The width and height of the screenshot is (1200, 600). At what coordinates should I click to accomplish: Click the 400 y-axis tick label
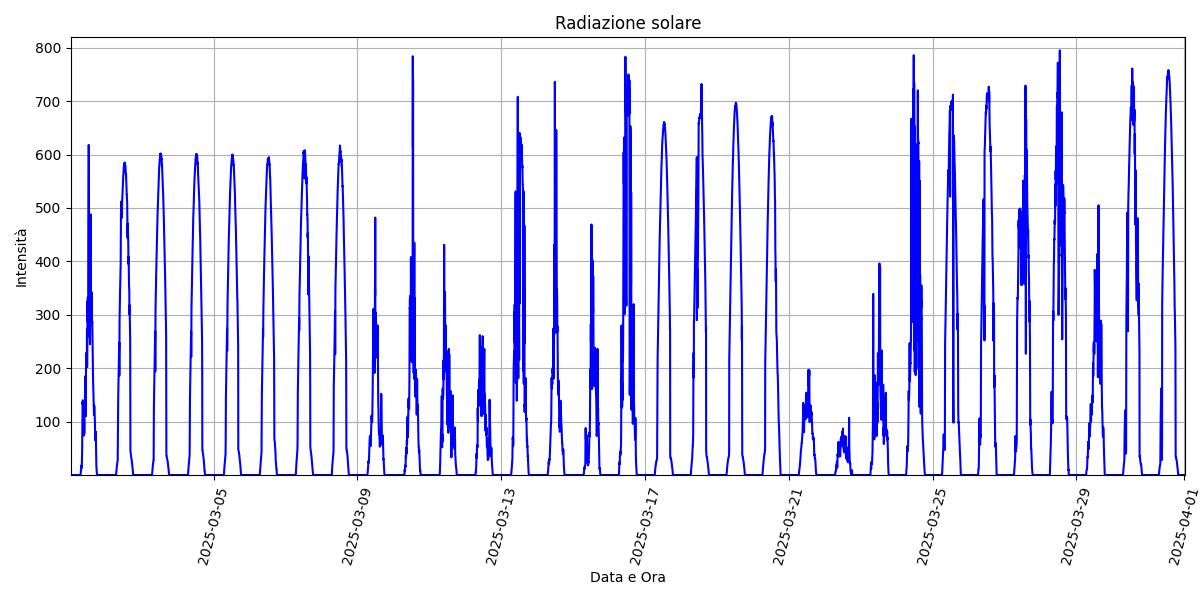pos(49,262)
